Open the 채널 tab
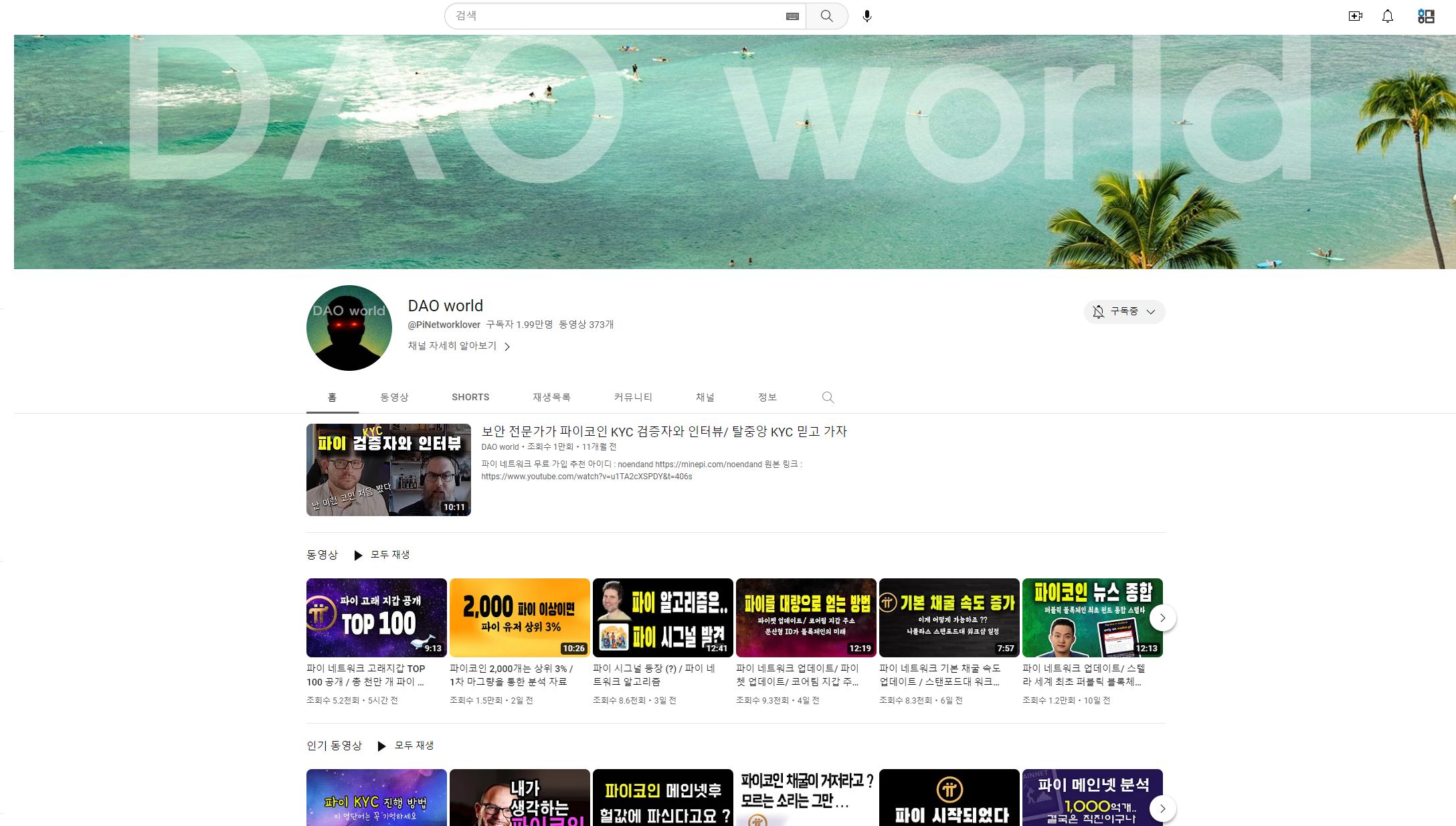 705,397
